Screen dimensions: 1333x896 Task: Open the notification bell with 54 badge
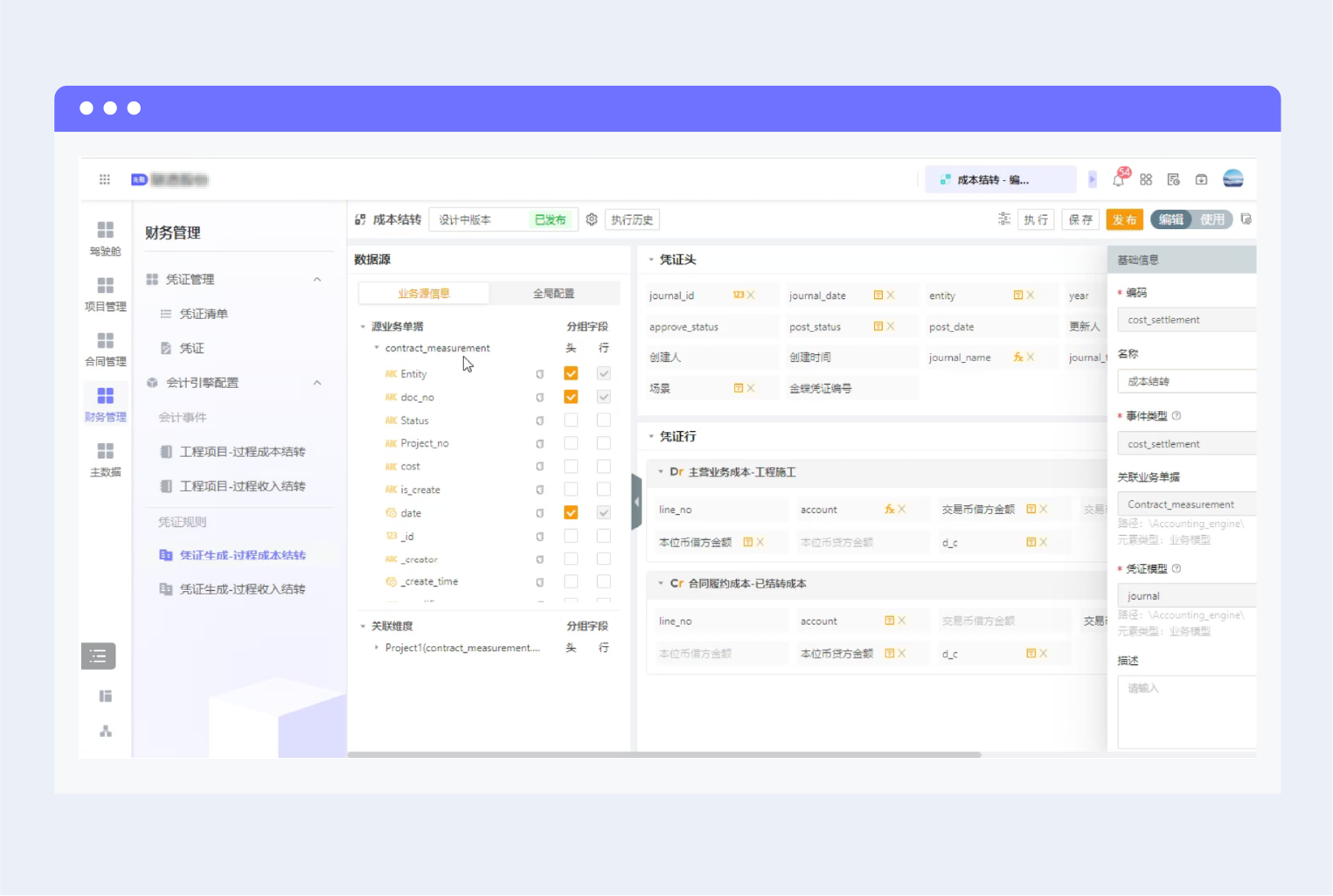pos(1120,178)
